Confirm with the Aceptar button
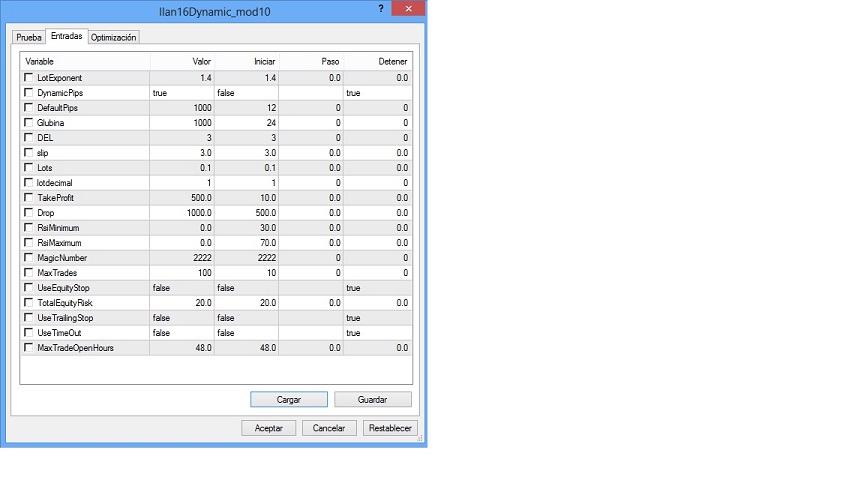Viewport: 864px width, 486px height. point(268,428)
